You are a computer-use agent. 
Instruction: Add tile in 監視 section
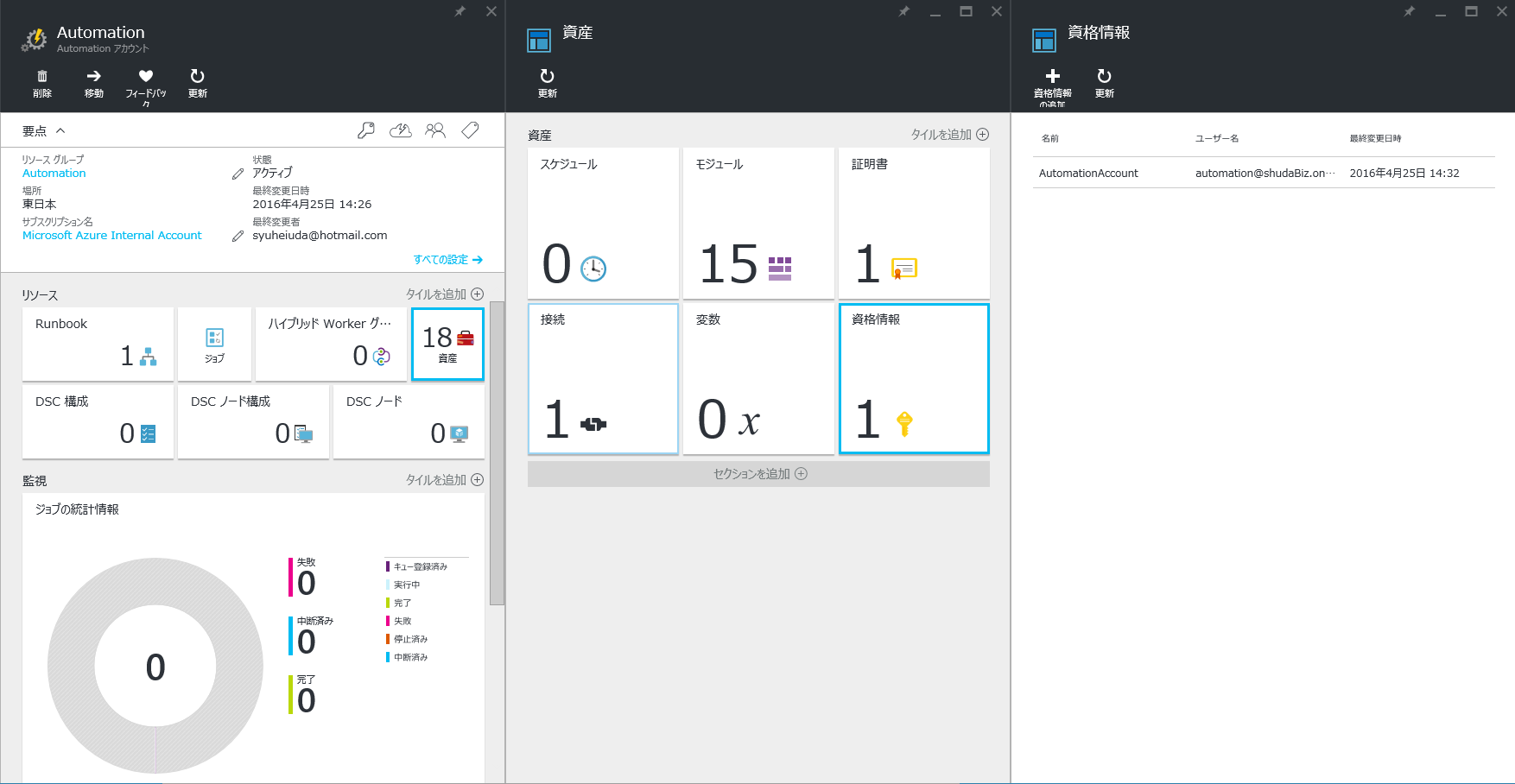(444, 480)
